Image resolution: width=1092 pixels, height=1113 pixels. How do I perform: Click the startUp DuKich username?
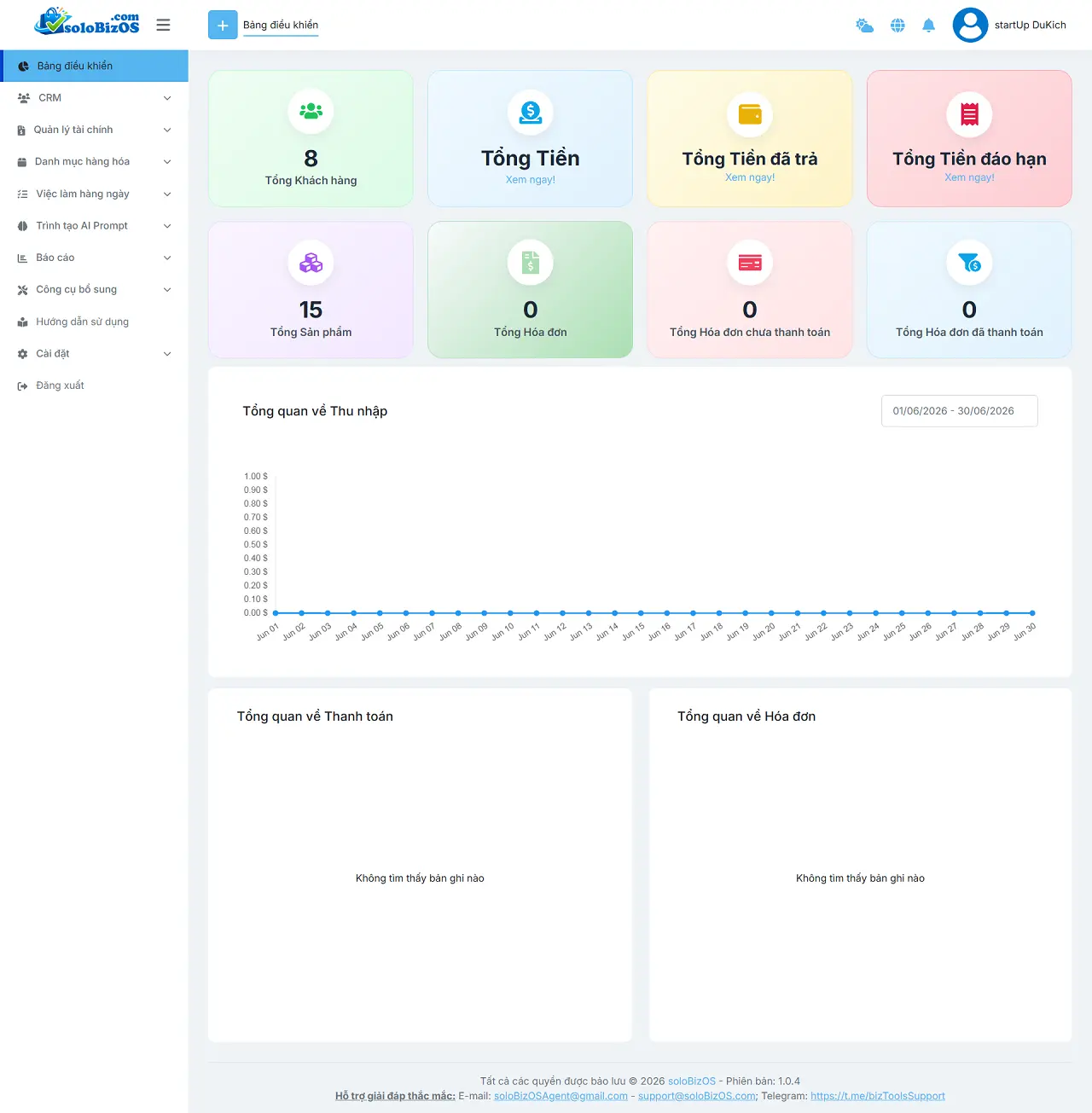click(1031, 26)
